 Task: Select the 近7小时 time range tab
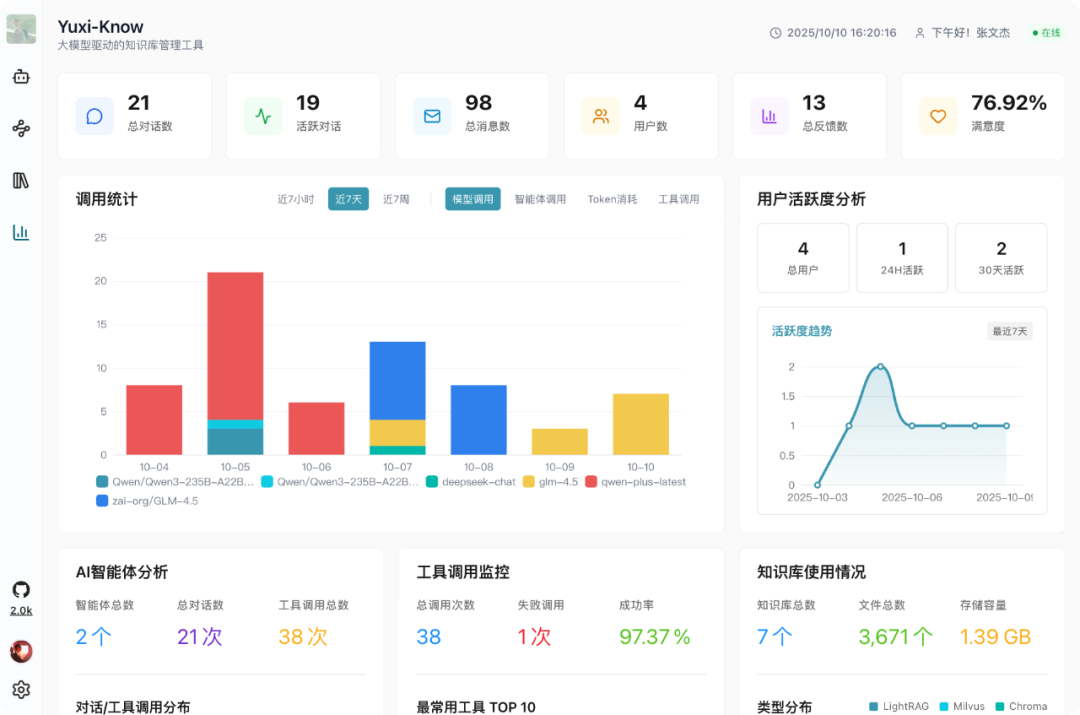click(296, 199)
